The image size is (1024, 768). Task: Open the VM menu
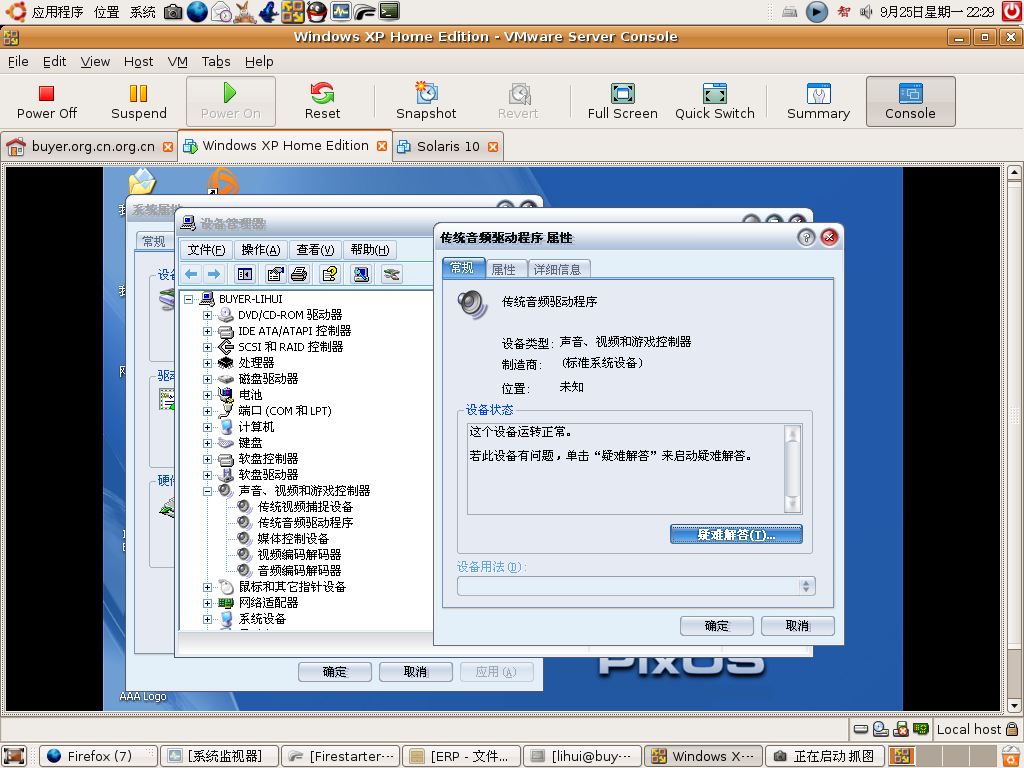point(177,61)
